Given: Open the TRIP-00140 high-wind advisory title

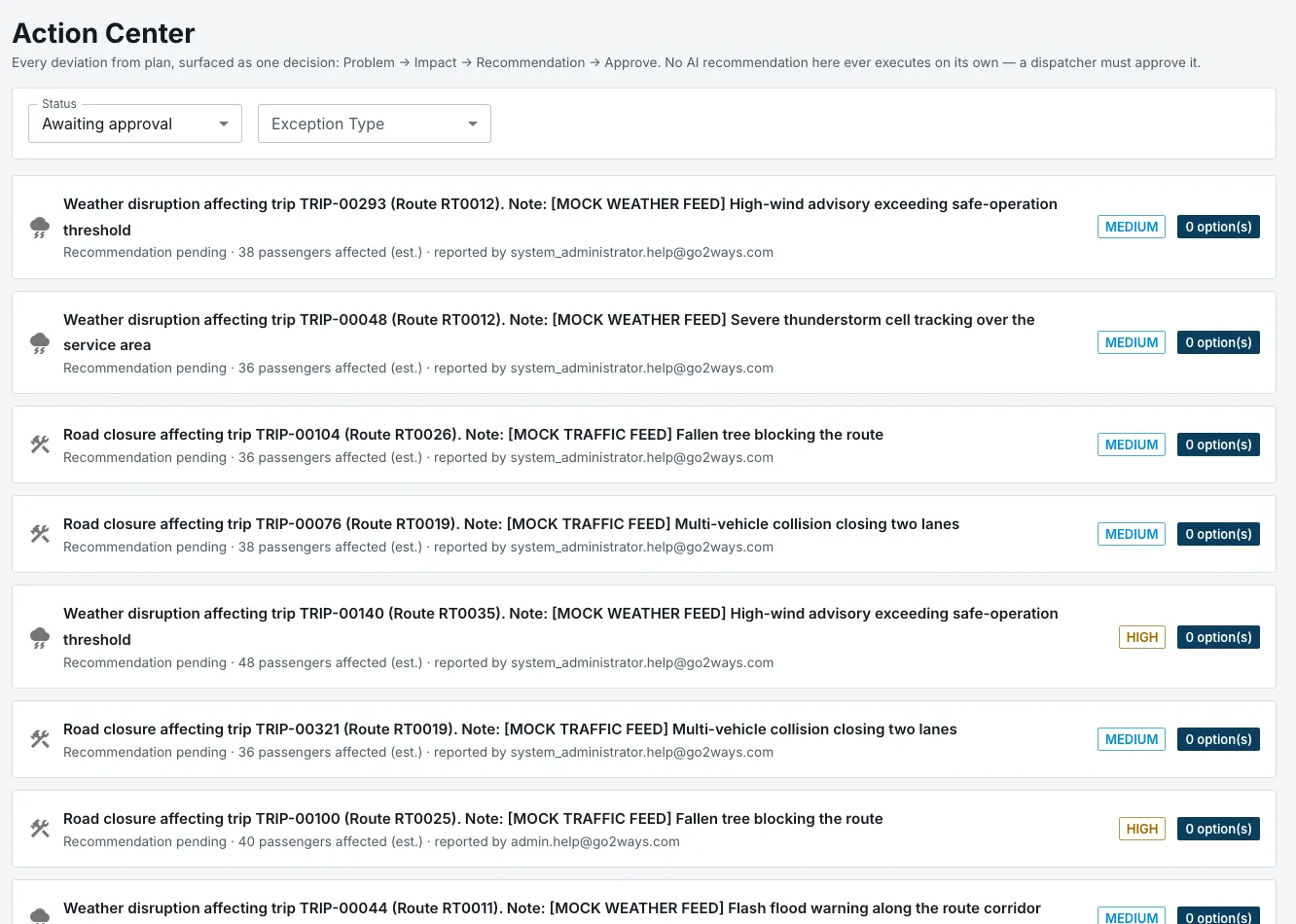Looking at the screenshot, I should tap(560, 626).
